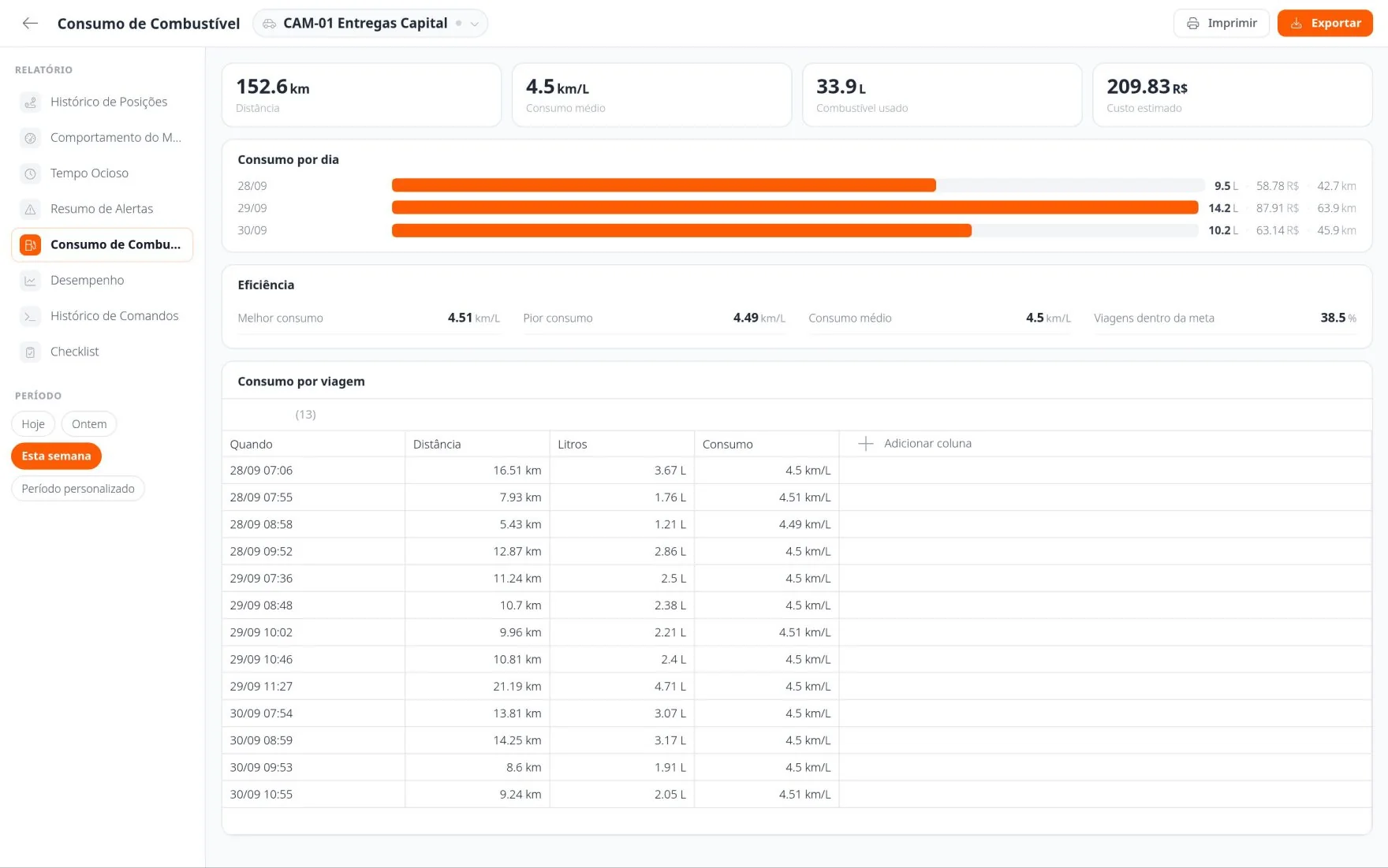The image size is (1388, 868).
Task: Click the Imprimir button
Action: pyautogui.click(x=1222, y=24)
